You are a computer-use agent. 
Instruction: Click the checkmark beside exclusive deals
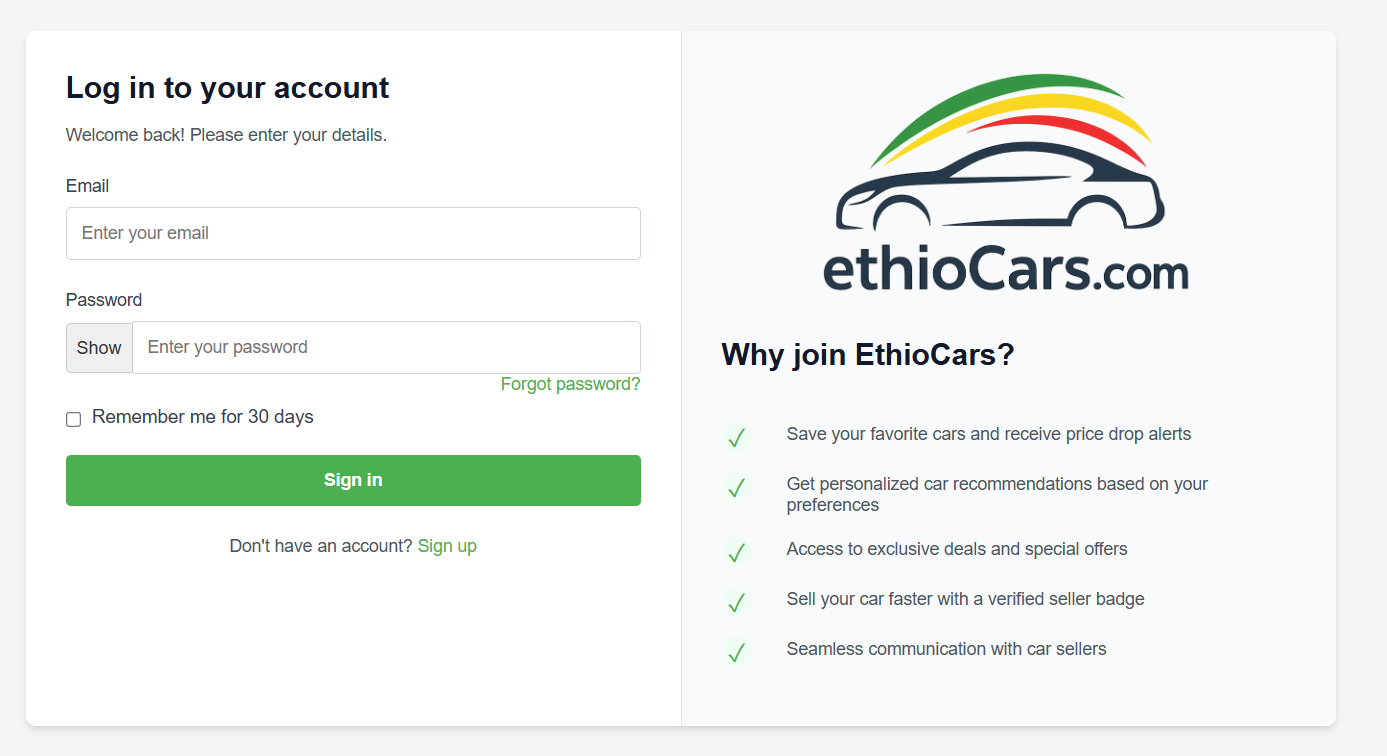[x=737, y=551]
